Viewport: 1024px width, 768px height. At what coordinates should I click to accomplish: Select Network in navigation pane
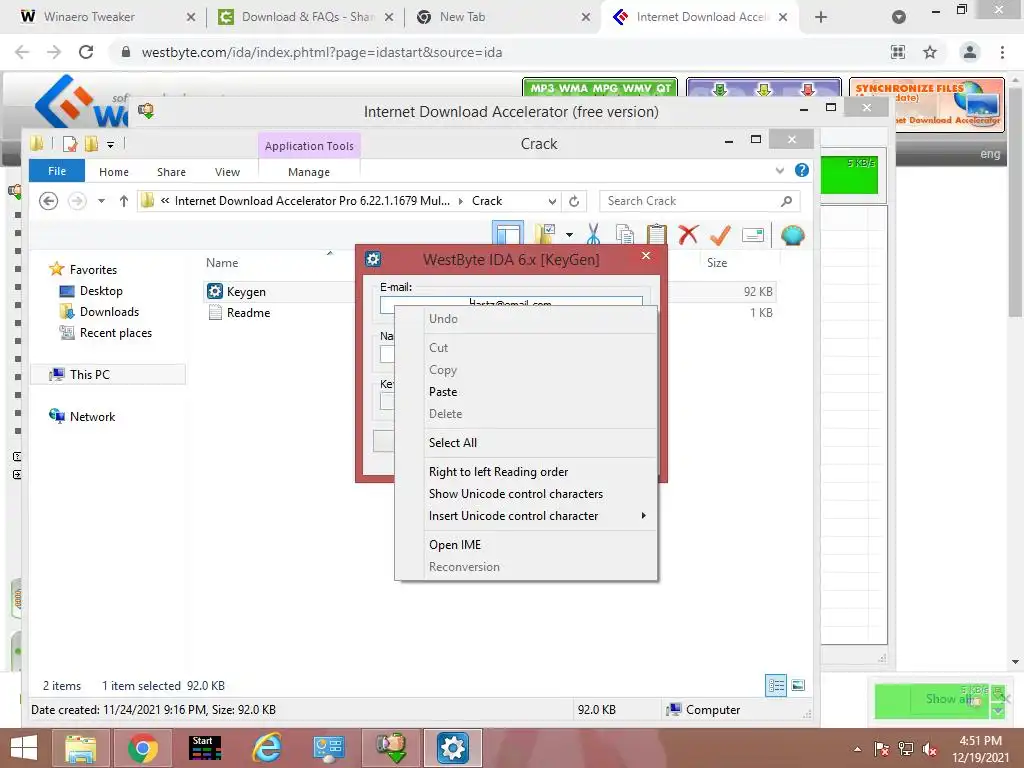pyautogui.click(x=92, y=417)
